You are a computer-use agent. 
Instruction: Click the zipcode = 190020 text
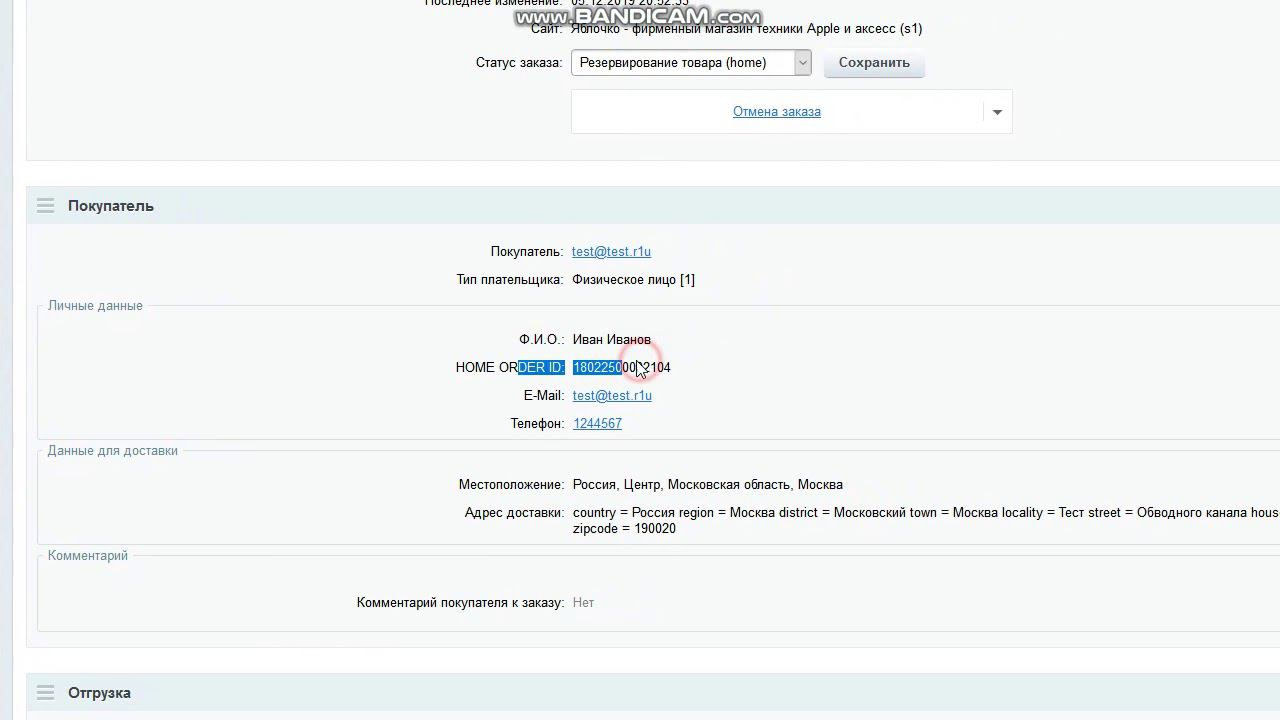[624, 528]
